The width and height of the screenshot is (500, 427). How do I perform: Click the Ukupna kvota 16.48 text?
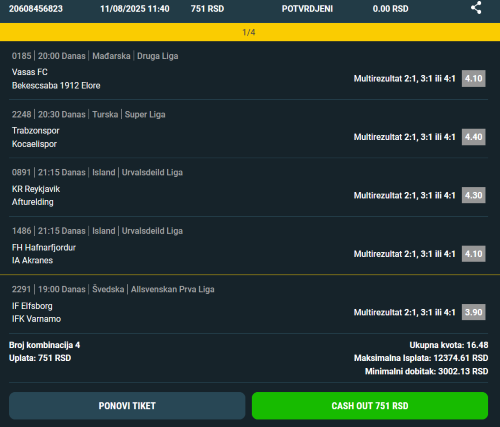click(x=449, y=345)
